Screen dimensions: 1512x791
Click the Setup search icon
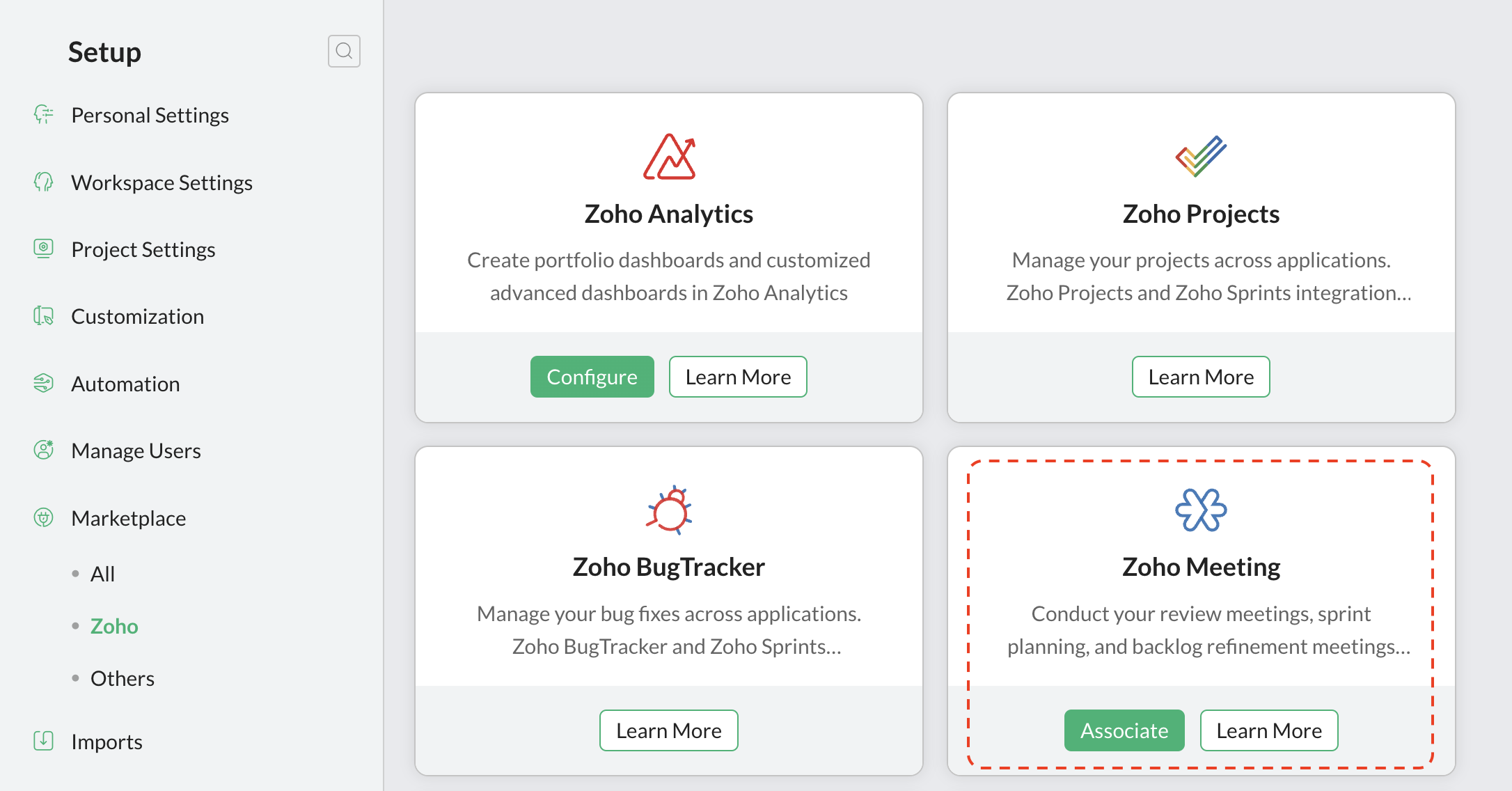[x=344, y=51]
